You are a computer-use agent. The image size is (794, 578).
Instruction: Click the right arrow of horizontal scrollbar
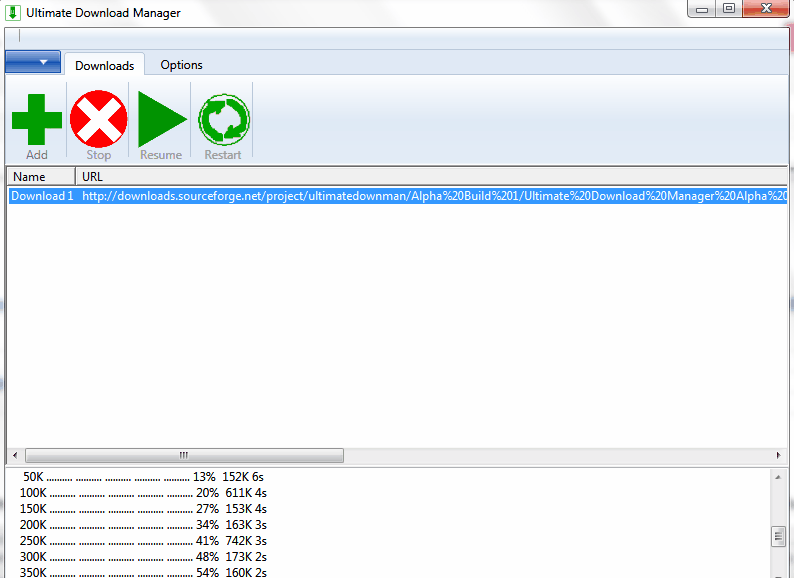click(779, 455)
